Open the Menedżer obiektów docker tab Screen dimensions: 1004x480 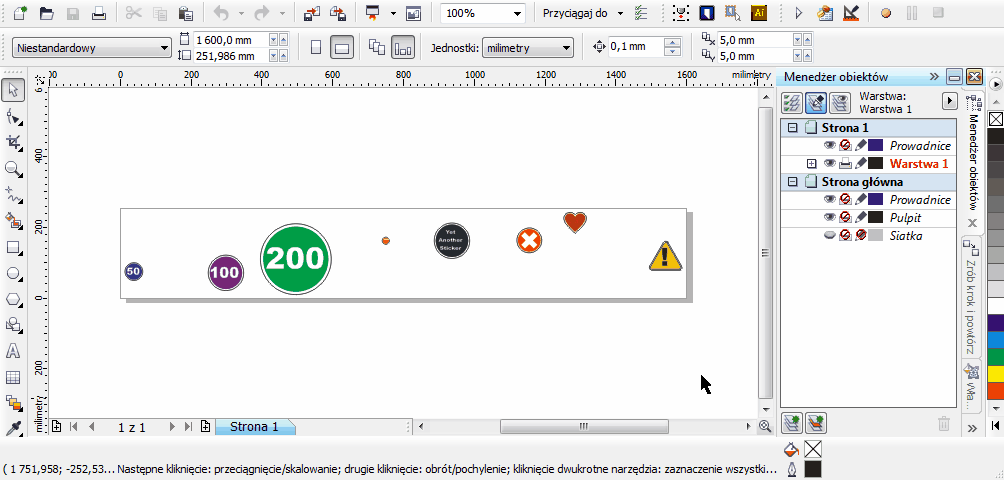pyautogui.click(x=973, y=160)
